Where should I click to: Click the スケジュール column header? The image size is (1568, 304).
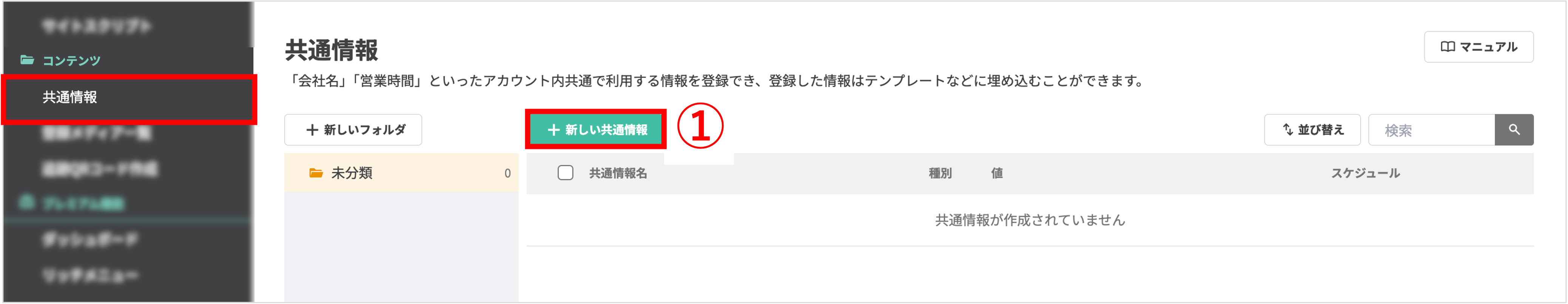(x=1365, y=173)
